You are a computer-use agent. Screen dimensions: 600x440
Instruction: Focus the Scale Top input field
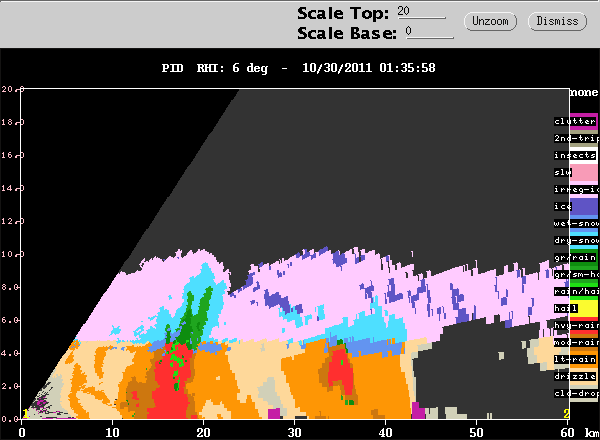[x=421, y=12]
